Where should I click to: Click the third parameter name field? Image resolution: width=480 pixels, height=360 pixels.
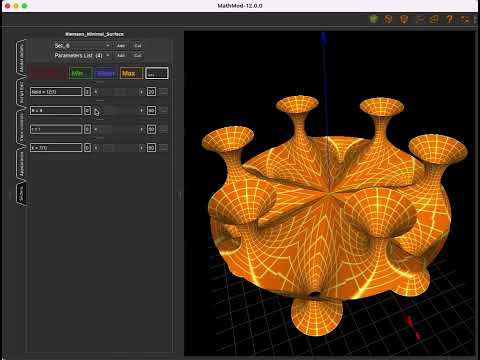click(56, 129)
